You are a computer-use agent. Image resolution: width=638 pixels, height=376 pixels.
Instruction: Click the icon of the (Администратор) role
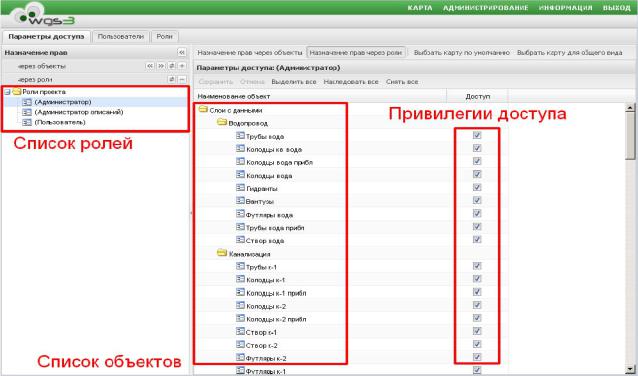27,102
